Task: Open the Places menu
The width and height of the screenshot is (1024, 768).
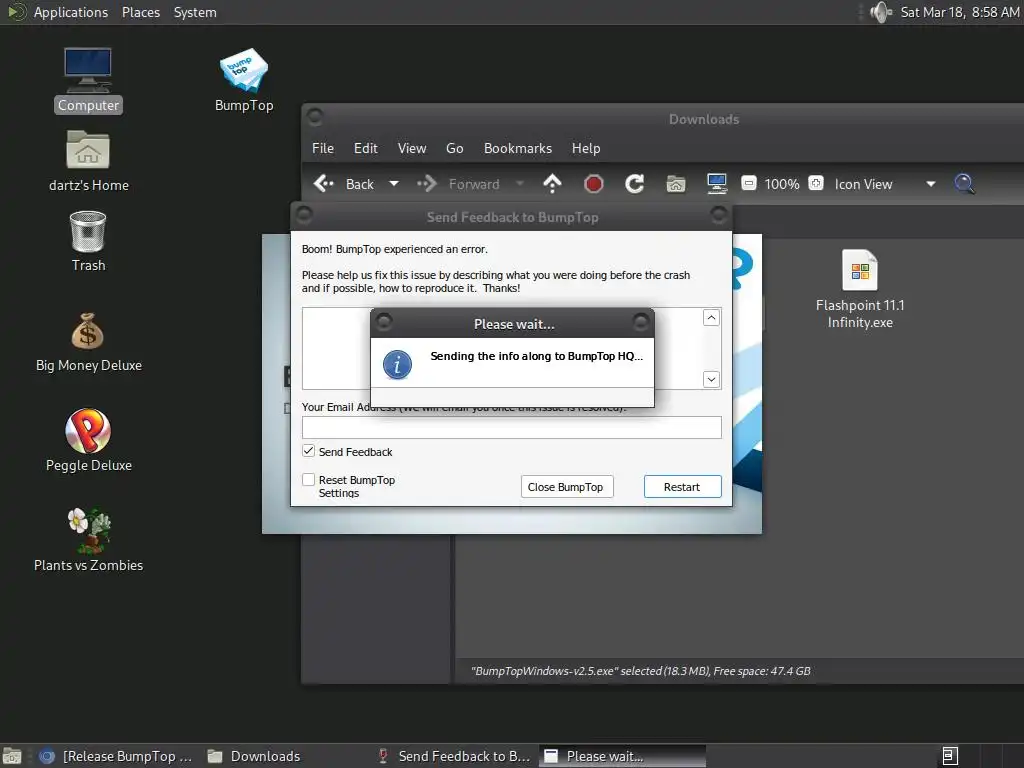Action: click(140, 12)
